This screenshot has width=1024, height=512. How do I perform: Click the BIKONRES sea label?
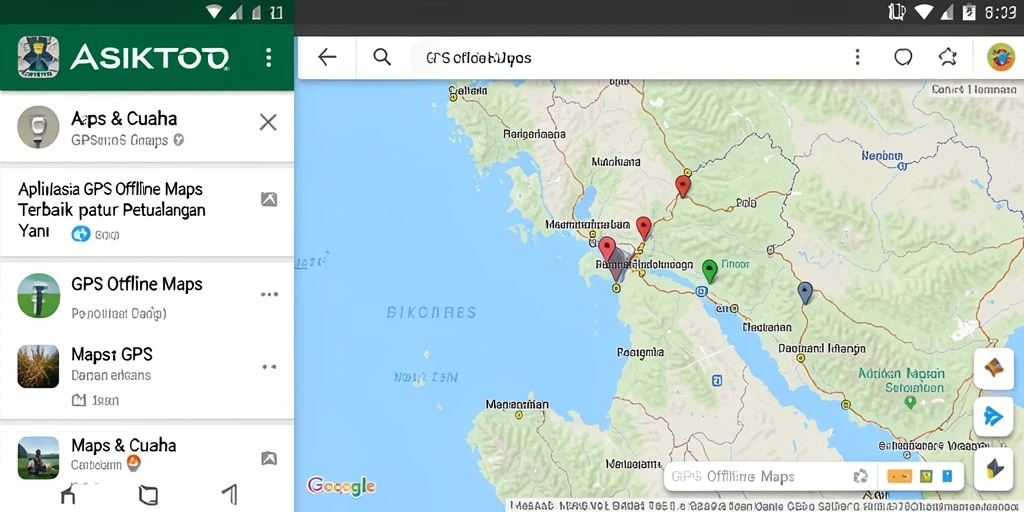pos(431,312)
